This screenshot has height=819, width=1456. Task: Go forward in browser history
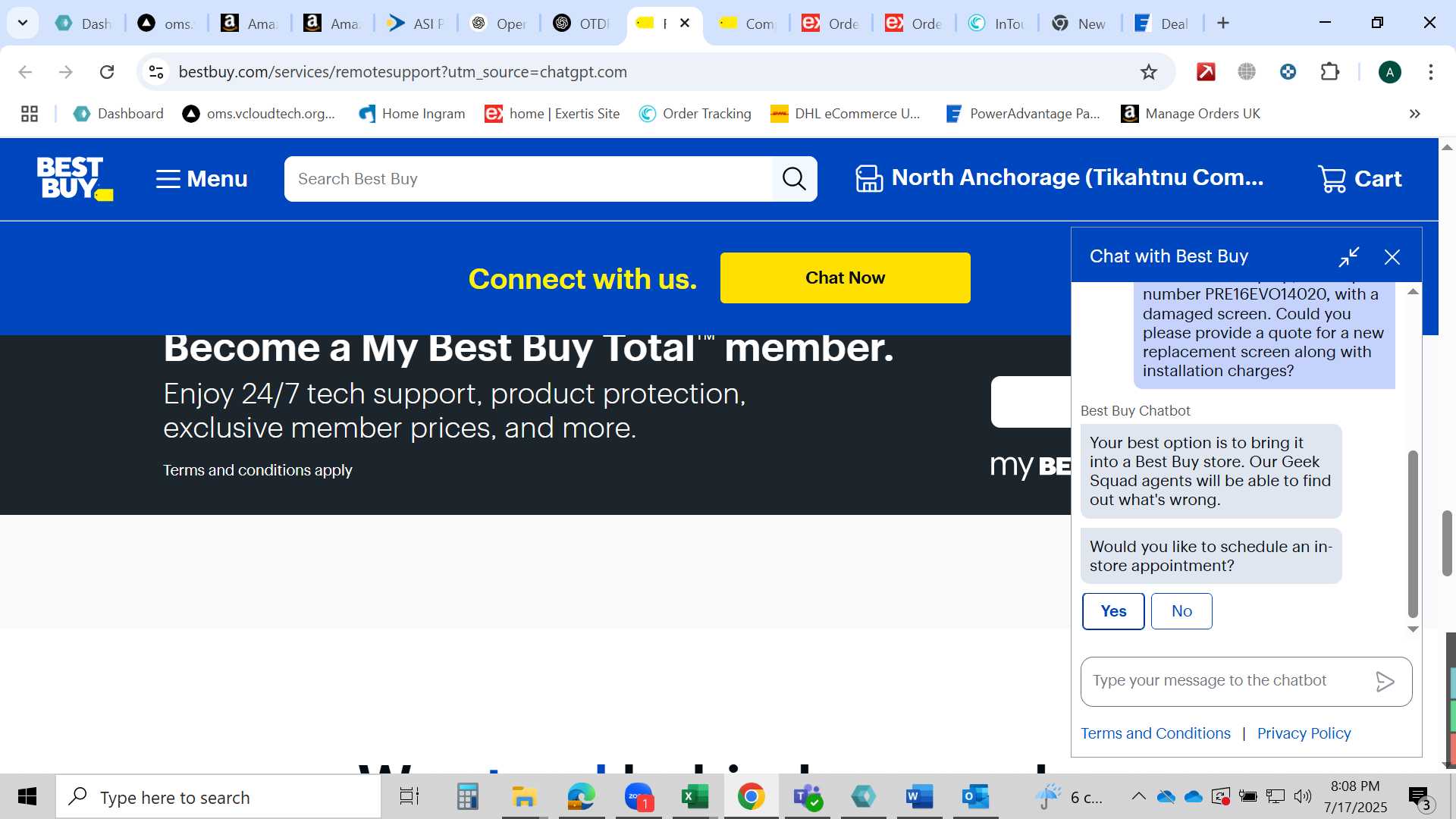click(66, 72)
